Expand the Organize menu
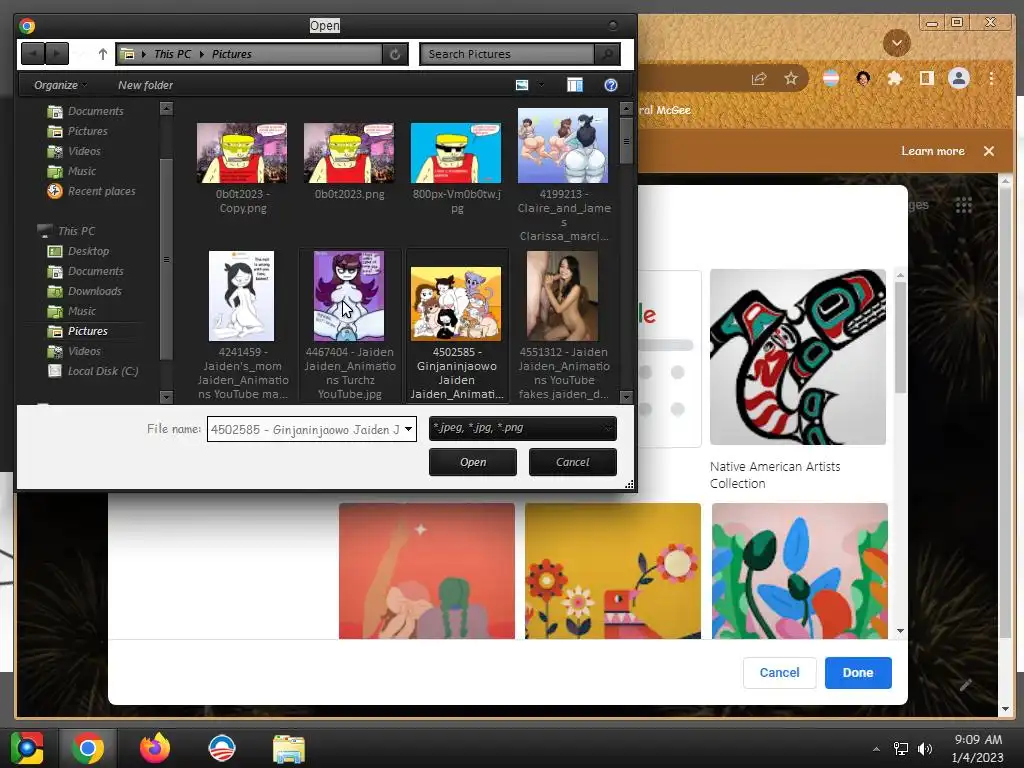This screenshot has width=1024, height=768. (x=61, y=85)
